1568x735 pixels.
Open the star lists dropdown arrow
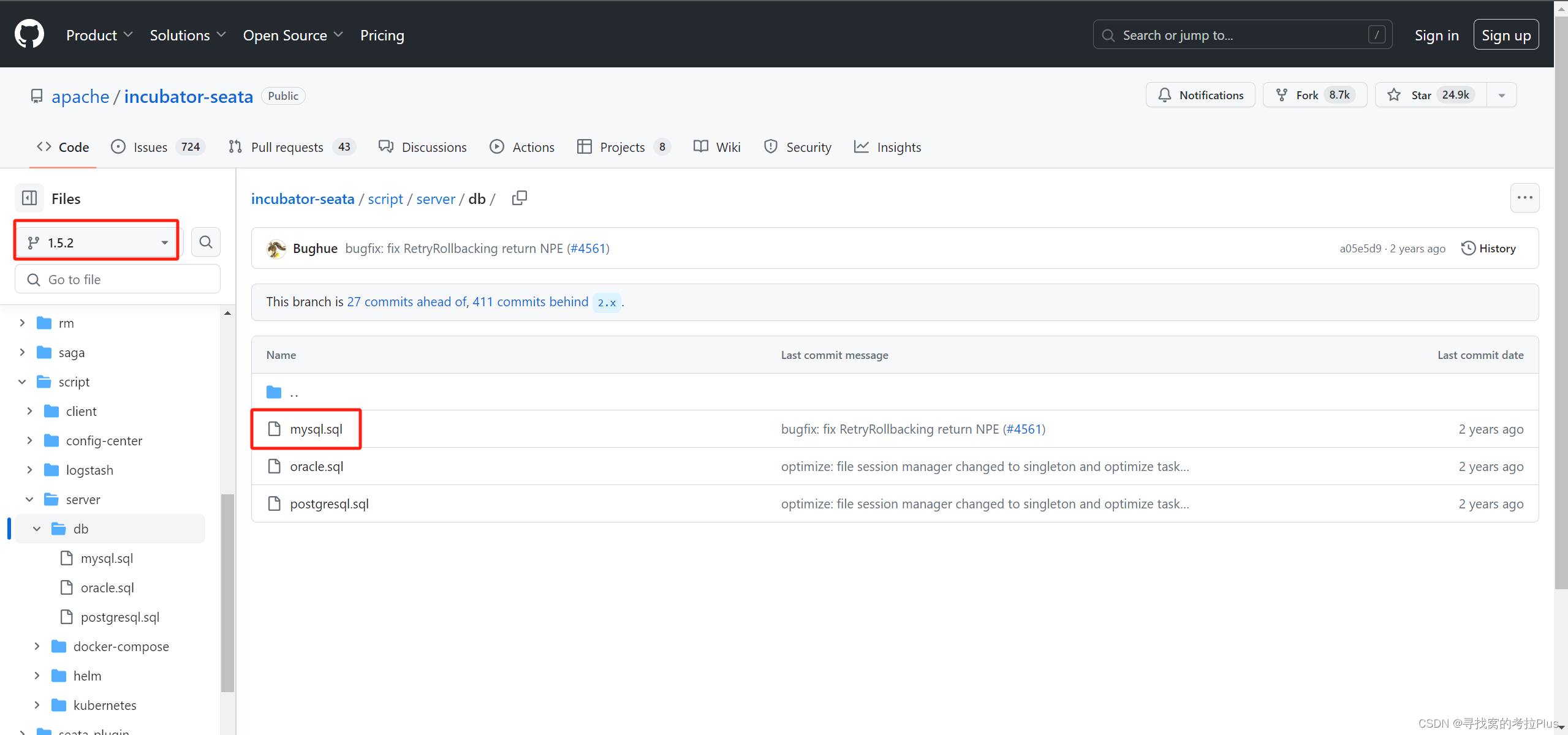click(1502, 95)
